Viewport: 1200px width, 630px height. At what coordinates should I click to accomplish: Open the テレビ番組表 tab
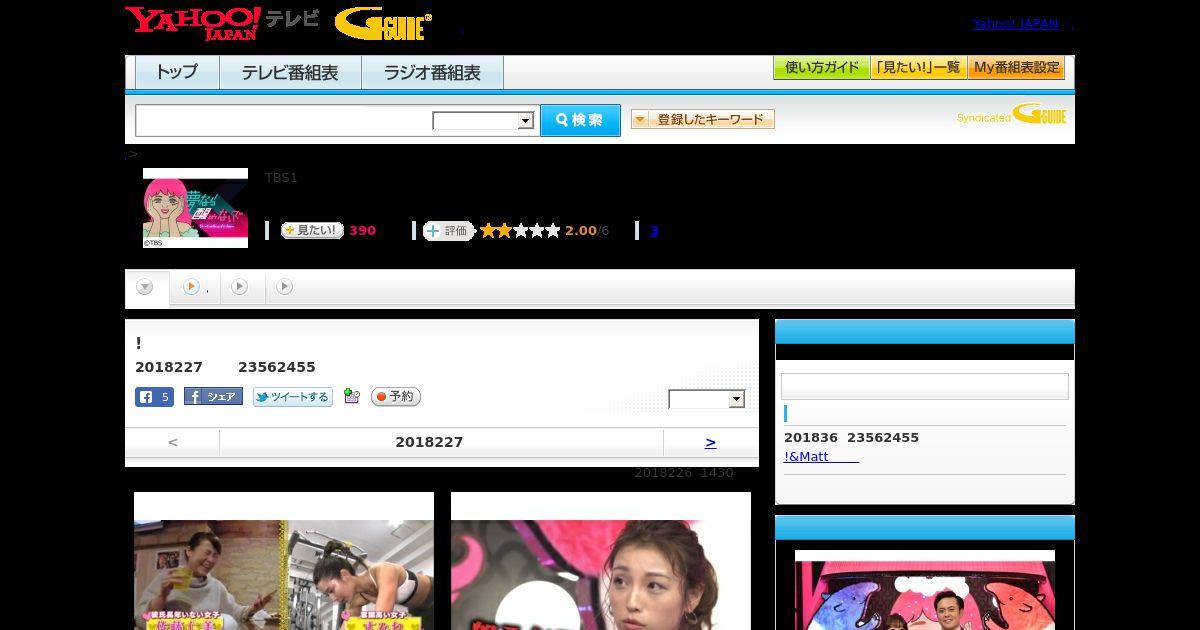[290, 73]
